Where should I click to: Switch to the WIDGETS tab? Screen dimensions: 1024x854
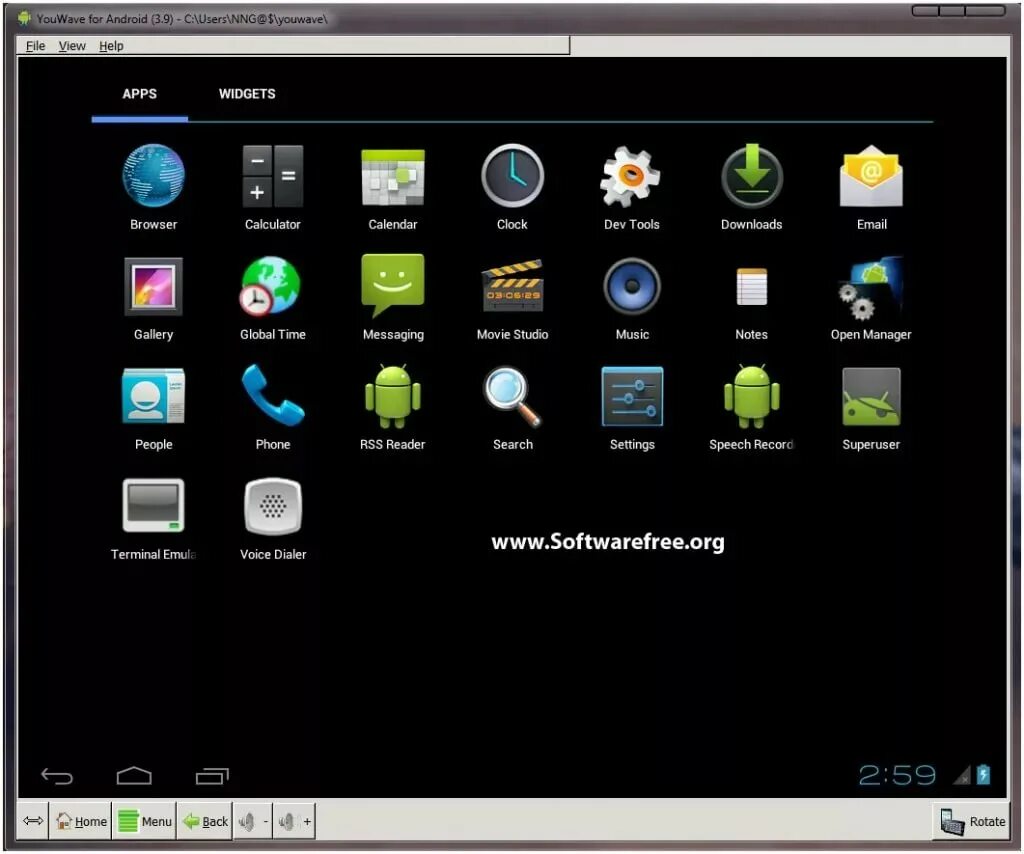point(247,94)
